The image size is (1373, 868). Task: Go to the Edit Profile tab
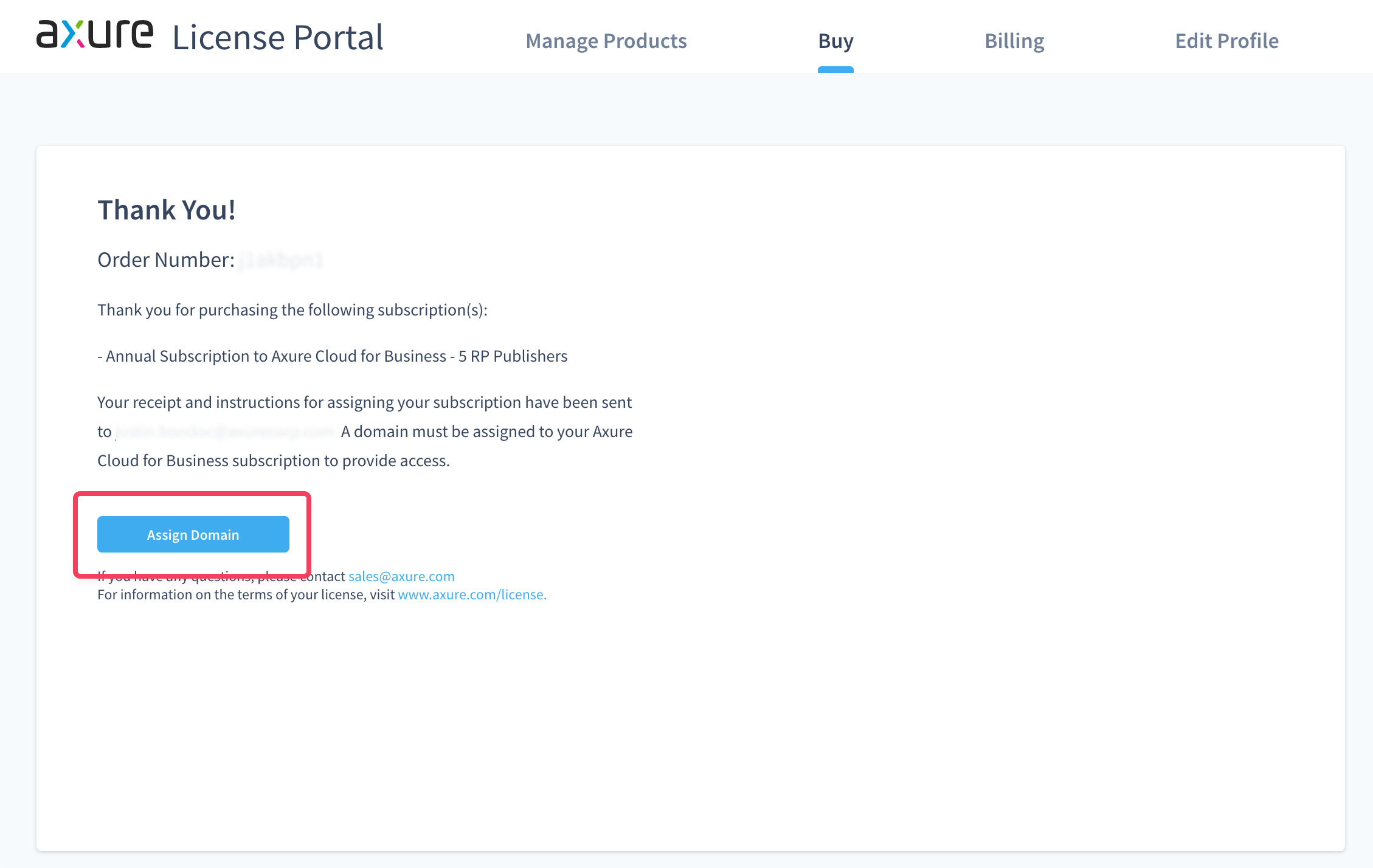pyautogui.click(x=1226, y=41)
